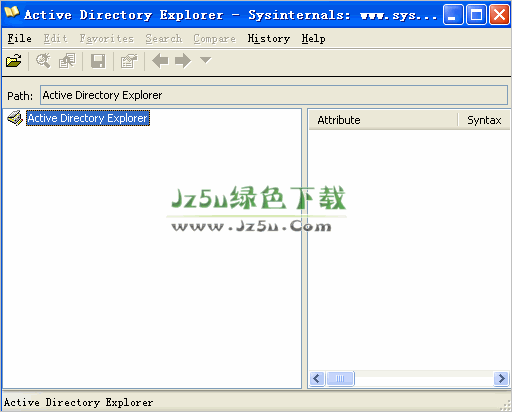This screenshot has width=512, height=412.
Task: Open the Favorites menu
Action: coord(106,39)
